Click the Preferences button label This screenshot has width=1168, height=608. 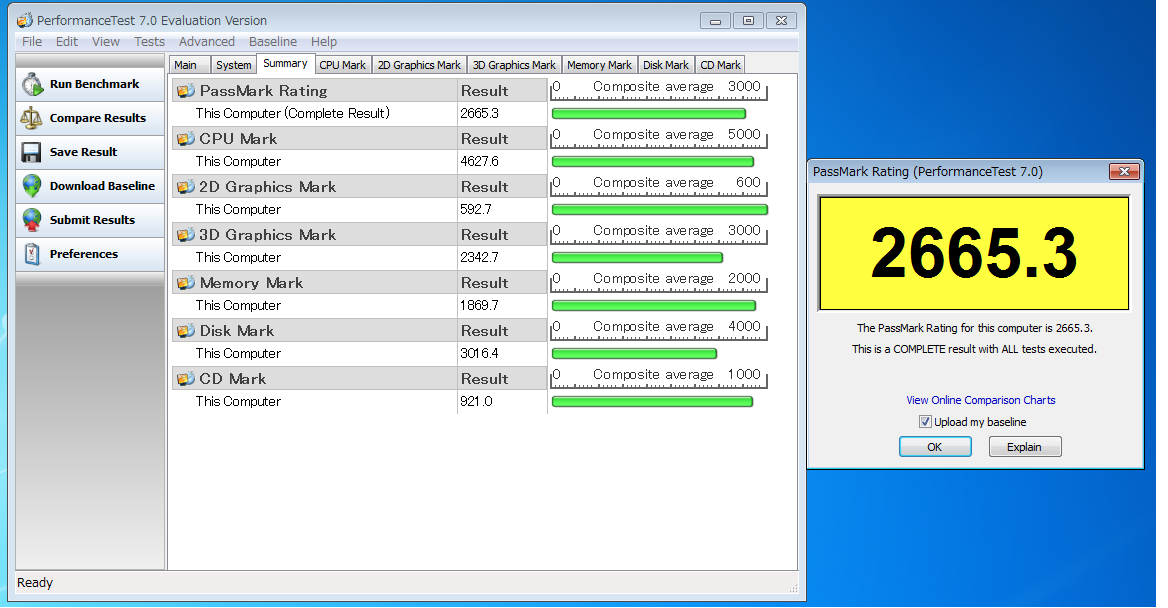83,254
